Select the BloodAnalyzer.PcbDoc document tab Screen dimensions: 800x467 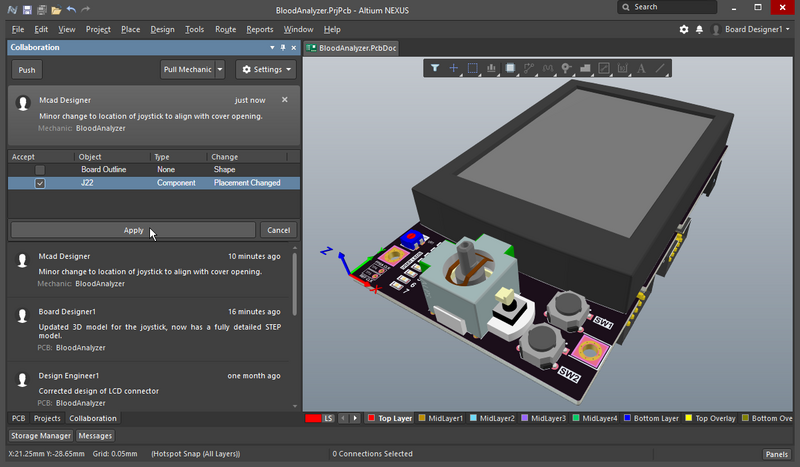[352, 48]
